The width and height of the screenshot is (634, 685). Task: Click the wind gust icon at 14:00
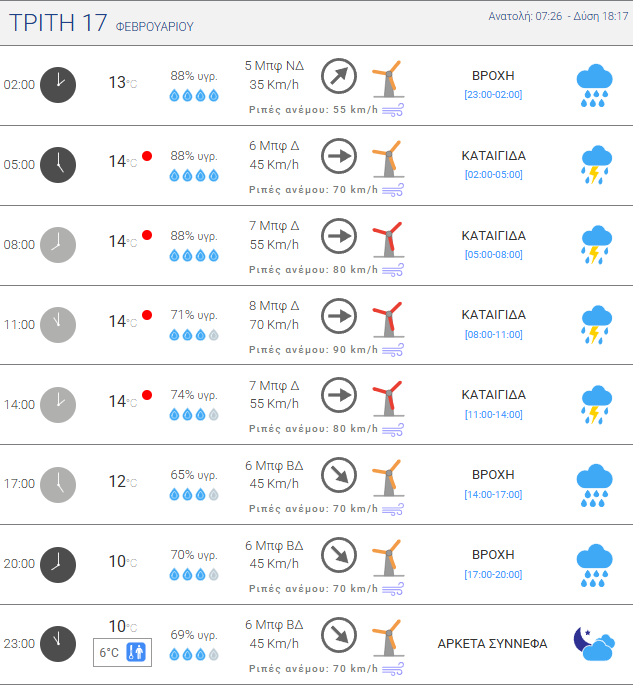pyautogui.click(x=393, y=429)
